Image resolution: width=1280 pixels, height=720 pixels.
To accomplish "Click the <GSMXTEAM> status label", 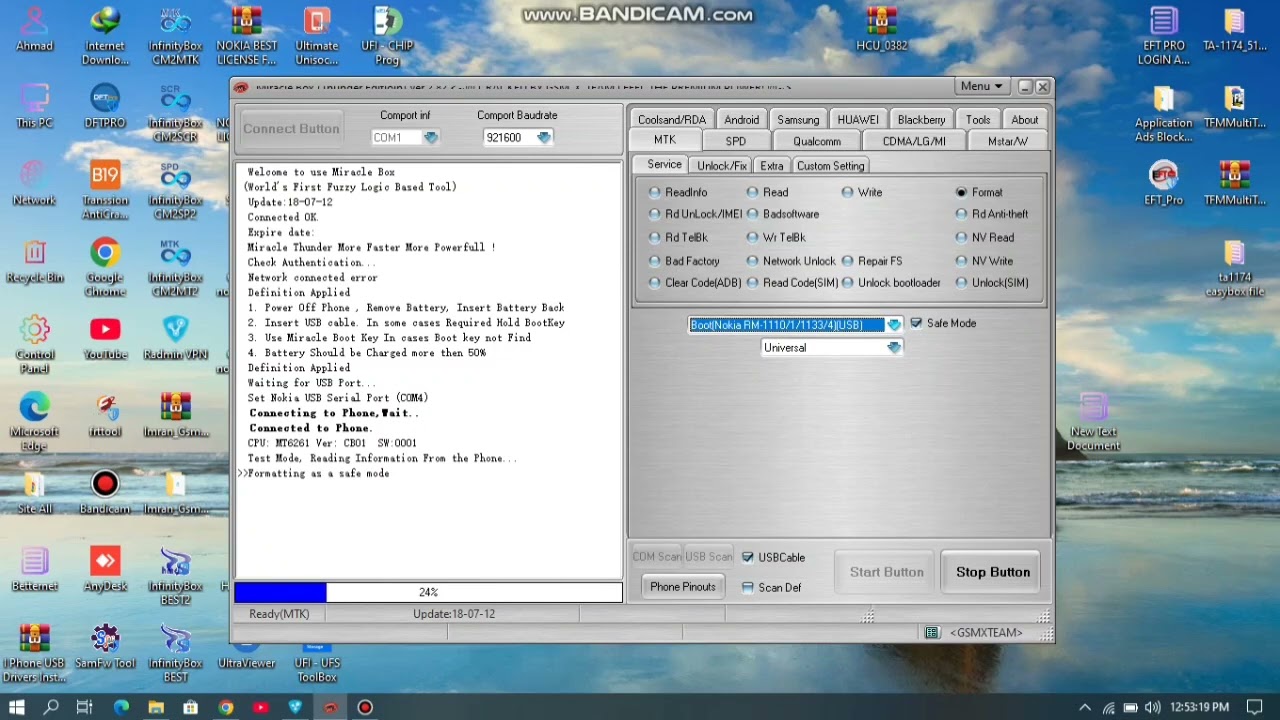I will (985, 633).
